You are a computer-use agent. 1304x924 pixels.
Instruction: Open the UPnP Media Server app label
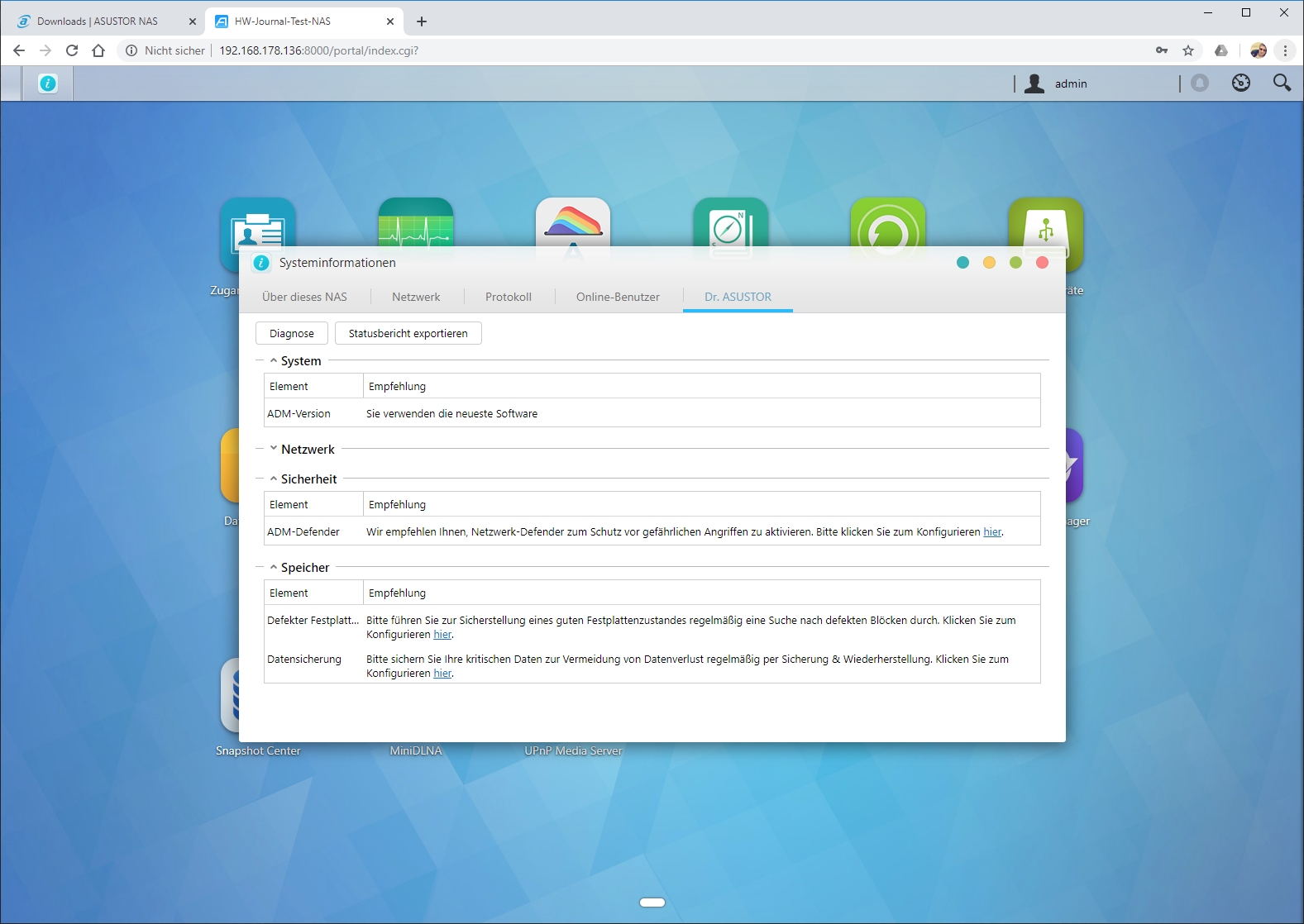tap(573, 750)
